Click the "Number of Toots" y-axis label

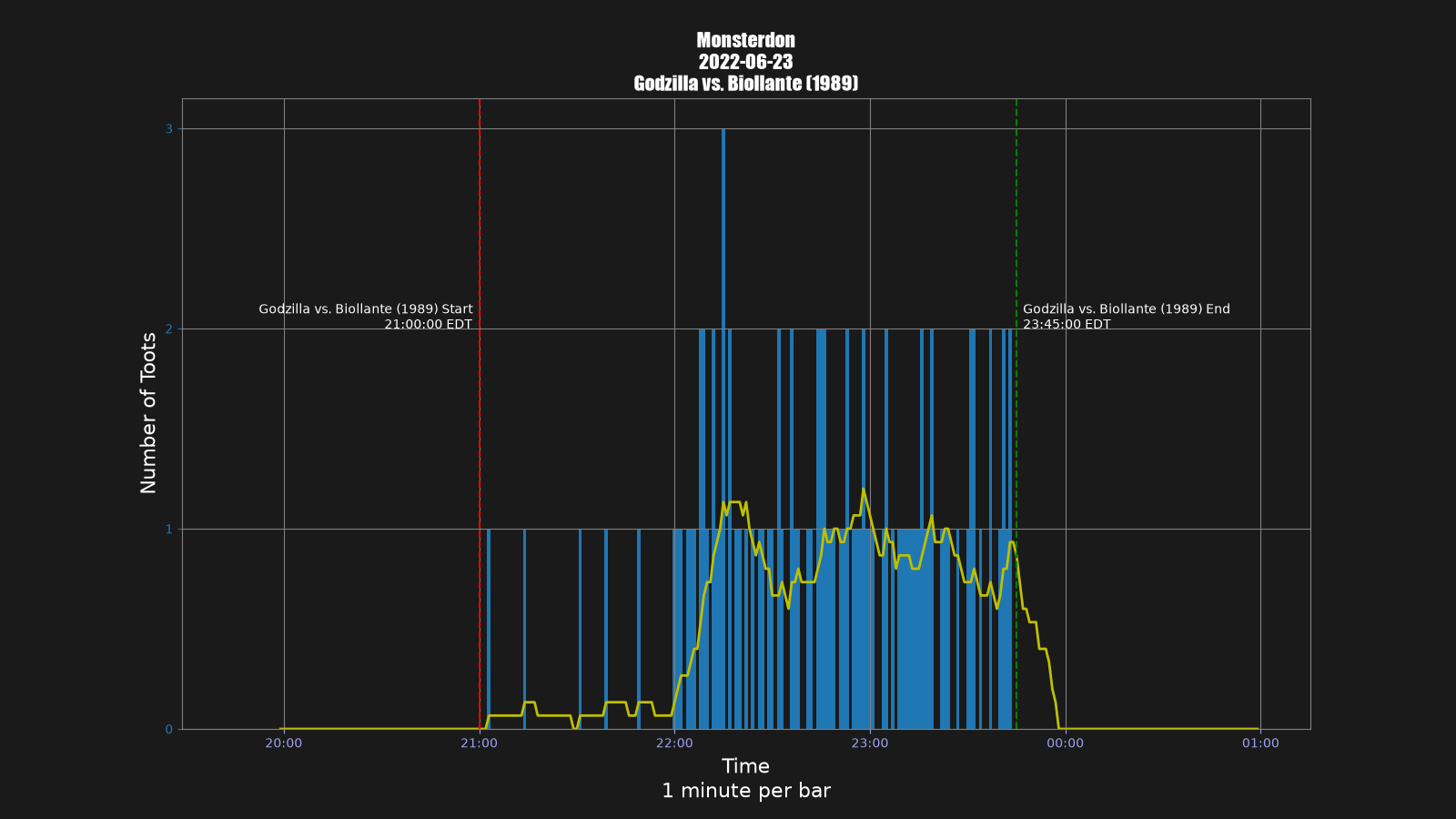pyautogui.click(x=149, y=413)
